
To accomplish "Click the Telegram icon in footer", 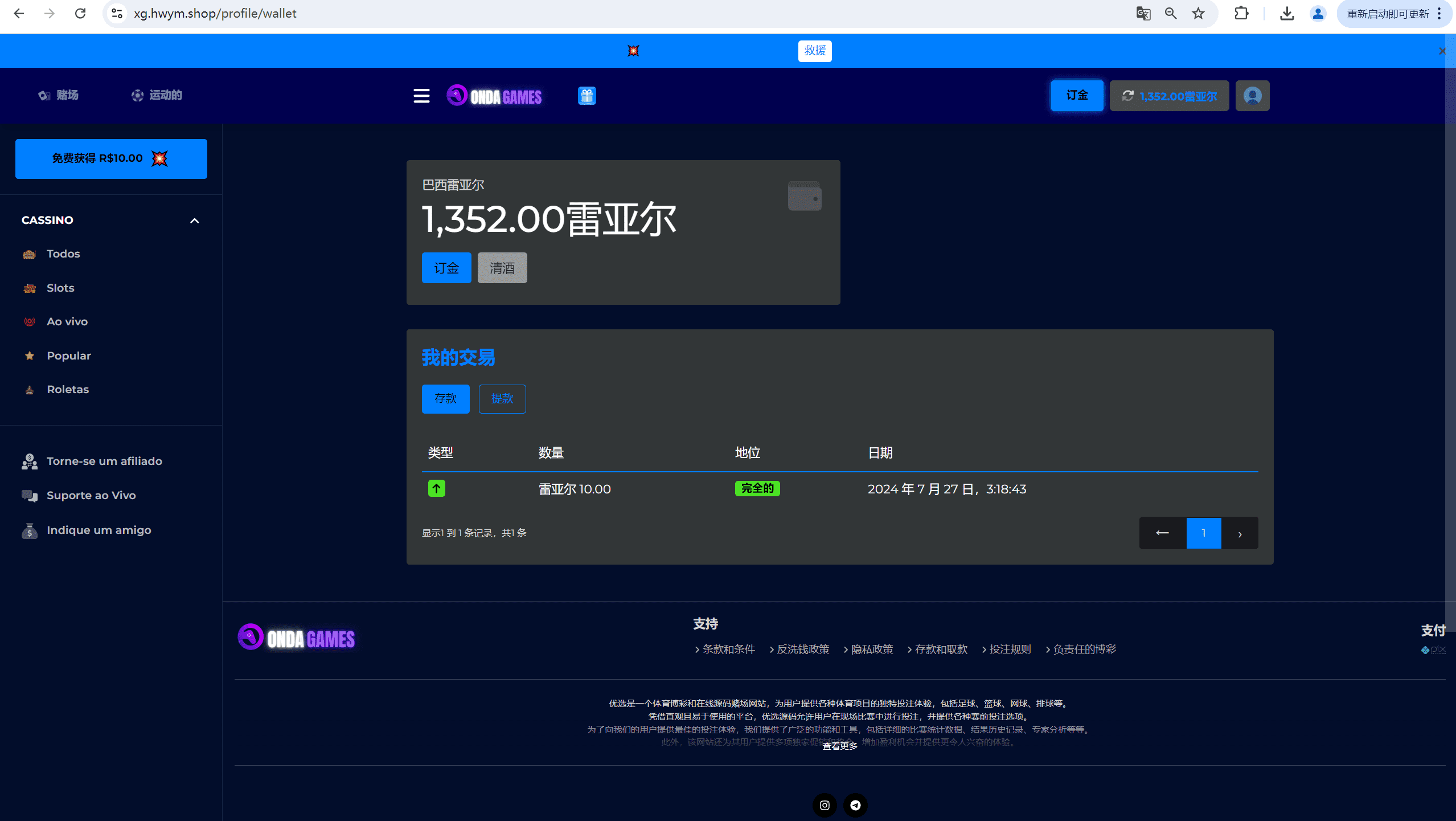I will 855,805.
